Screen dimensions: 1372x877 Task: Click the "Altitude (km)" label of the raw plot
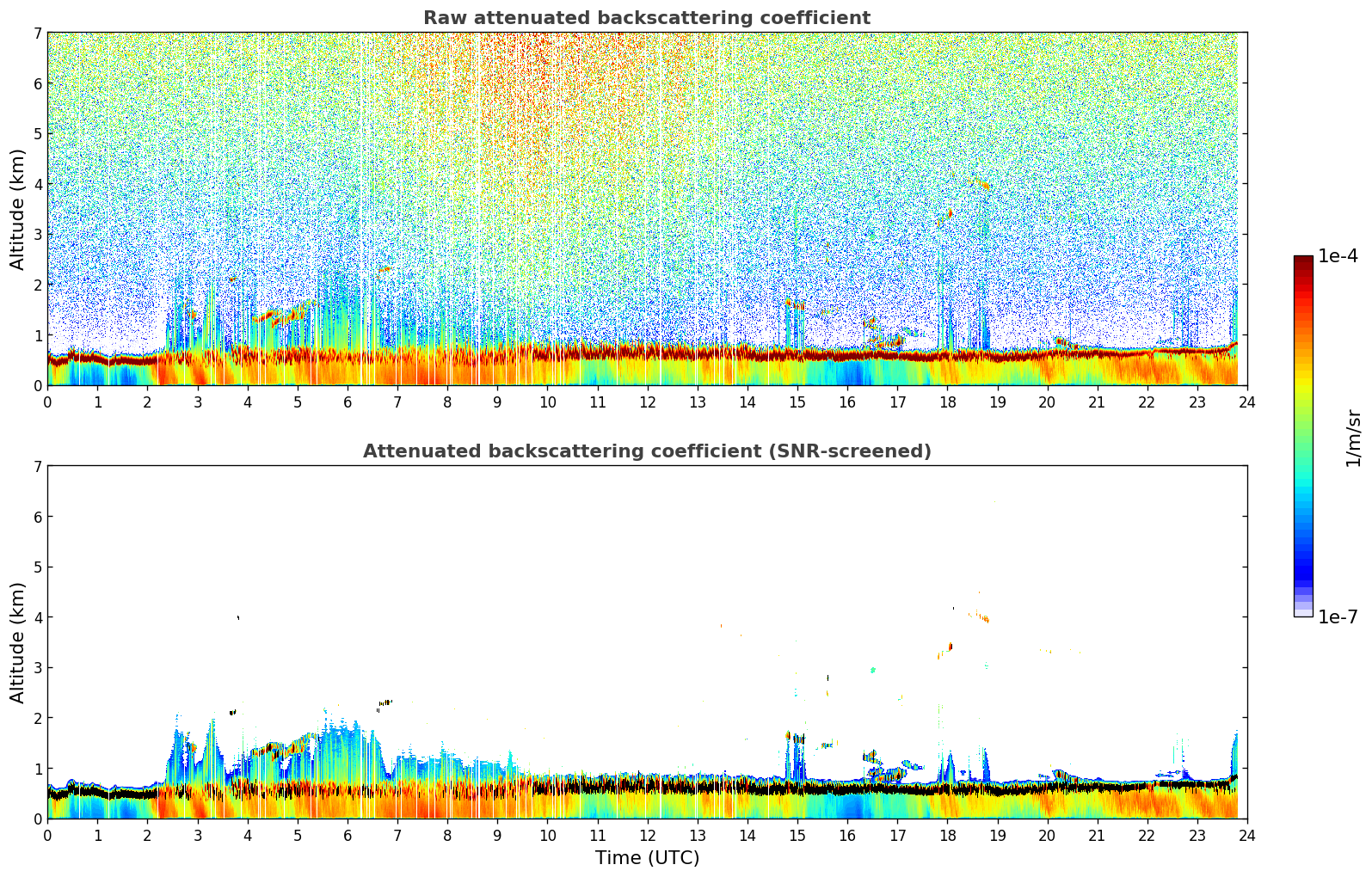tap(18, 209)
